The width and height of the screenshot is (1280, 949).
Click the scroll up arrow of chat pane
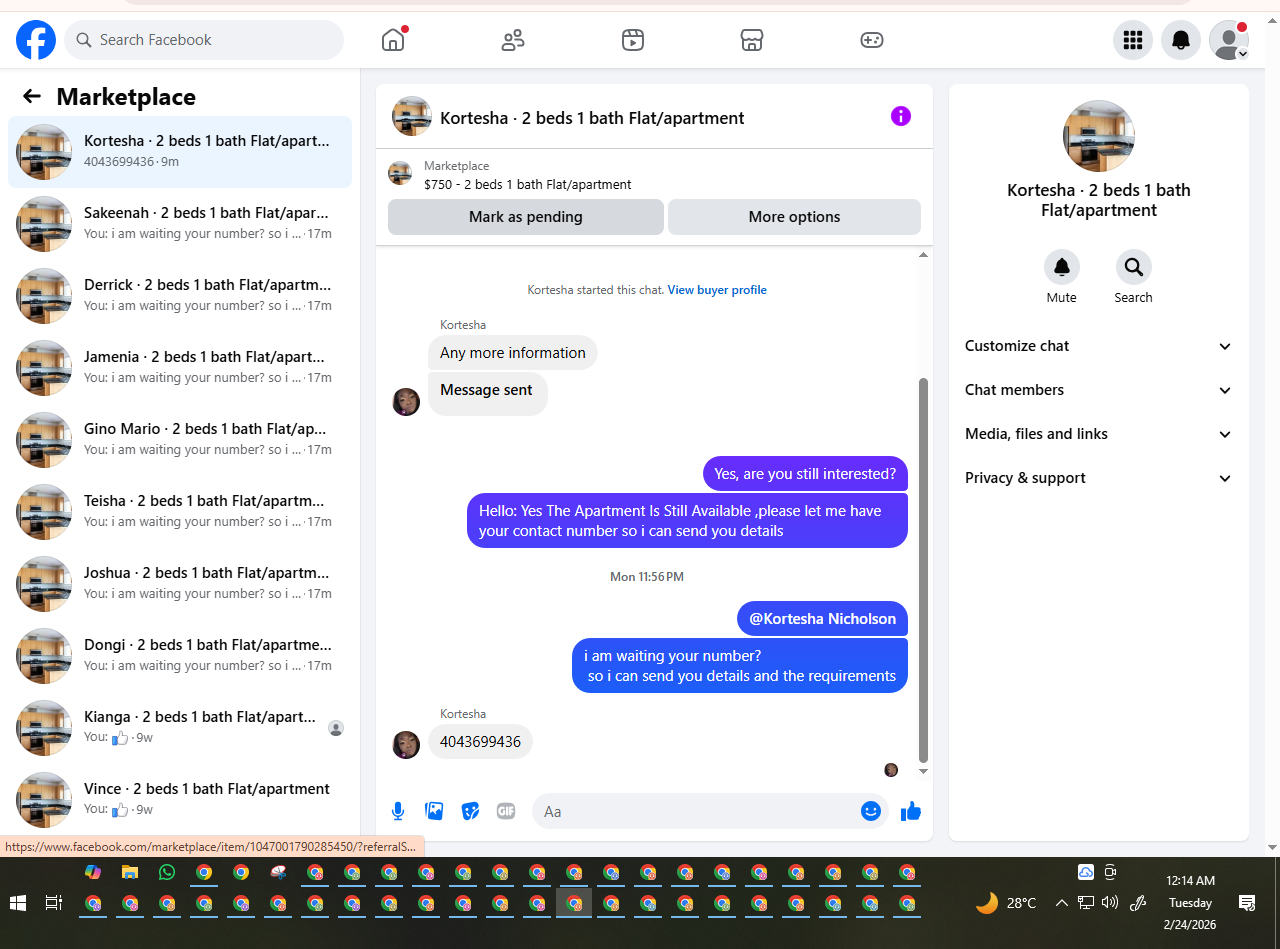pos(923,256)
